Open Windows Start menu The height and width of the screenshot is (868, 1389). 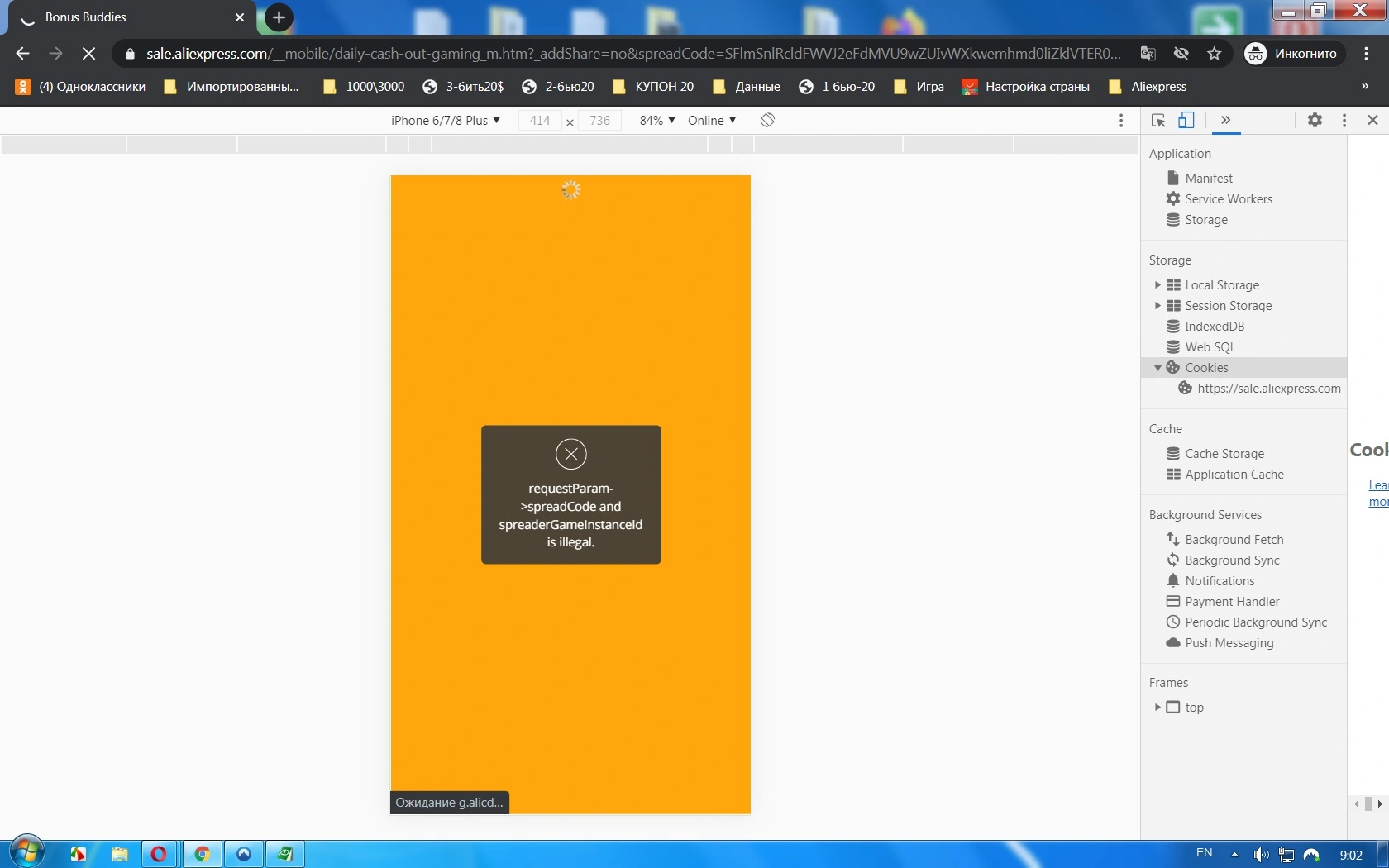pos(26,851)
